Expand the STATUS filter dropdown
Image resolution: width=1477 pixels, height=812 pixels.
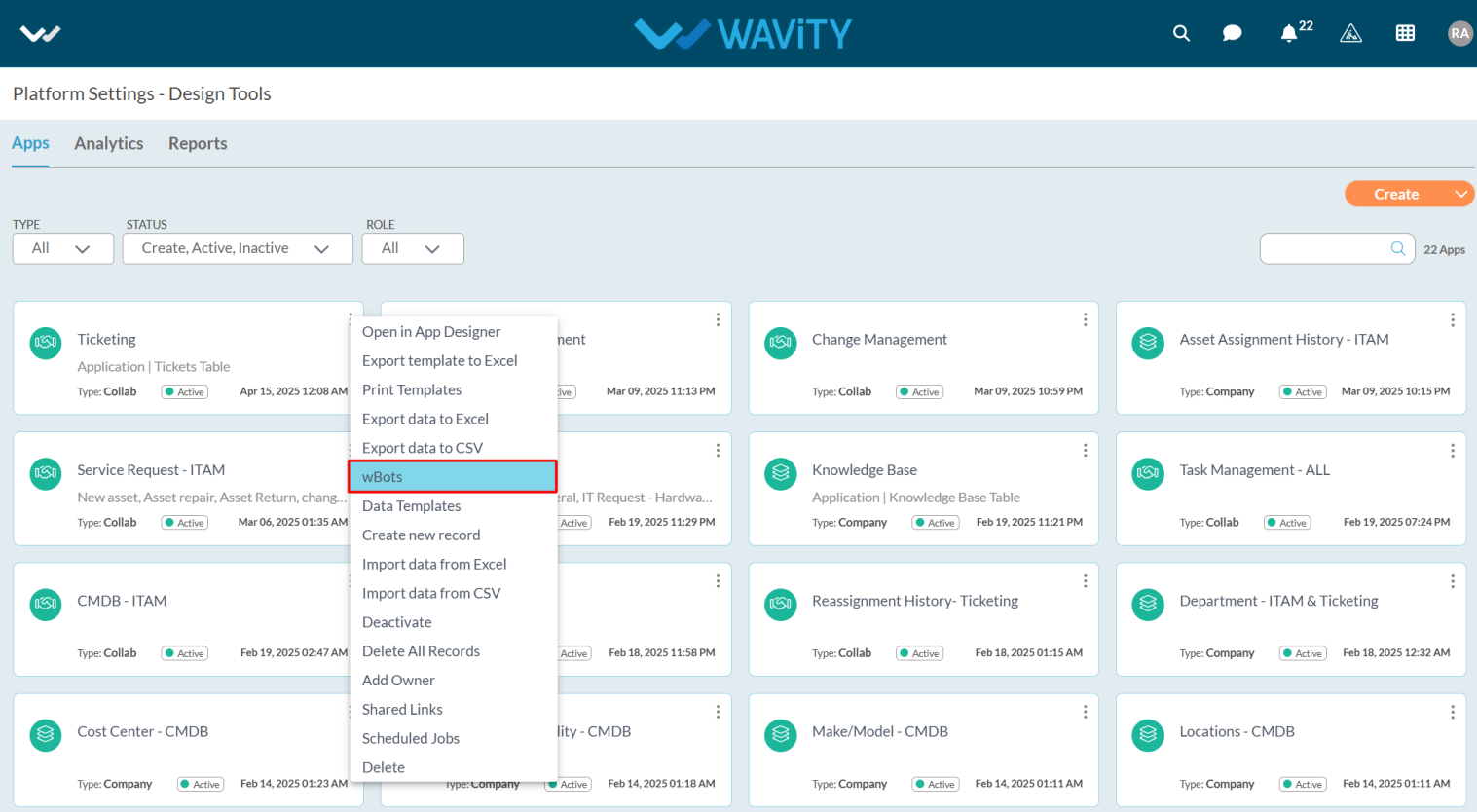pos(238,248)
